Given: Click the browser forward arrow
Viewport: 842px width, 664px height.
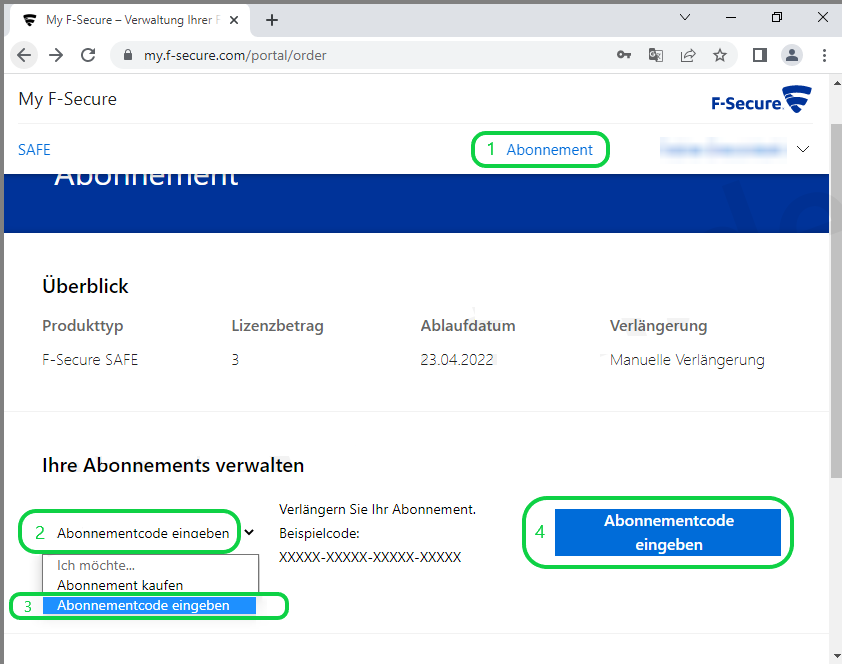Looking at the screenshot, I should [x=56, y=55].
